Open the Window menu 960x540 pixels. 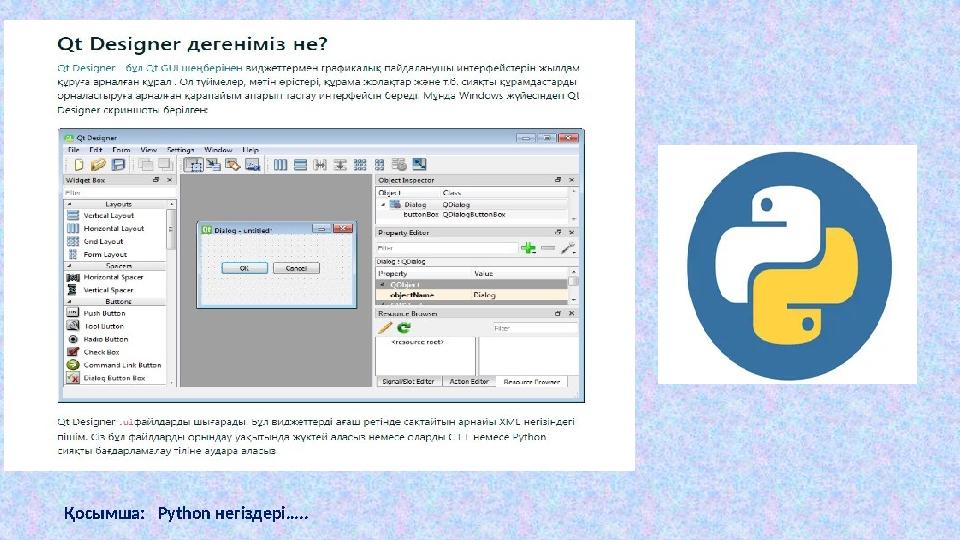pyautogui.click(x=219, y=149)
